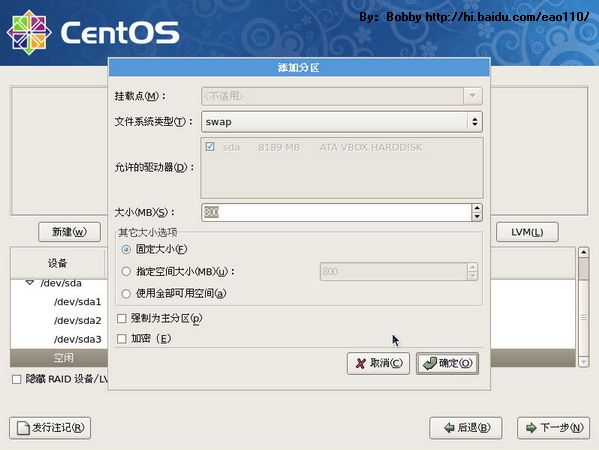
Task: Click the 确定(O) confirm button
Action: click(447, 363)
